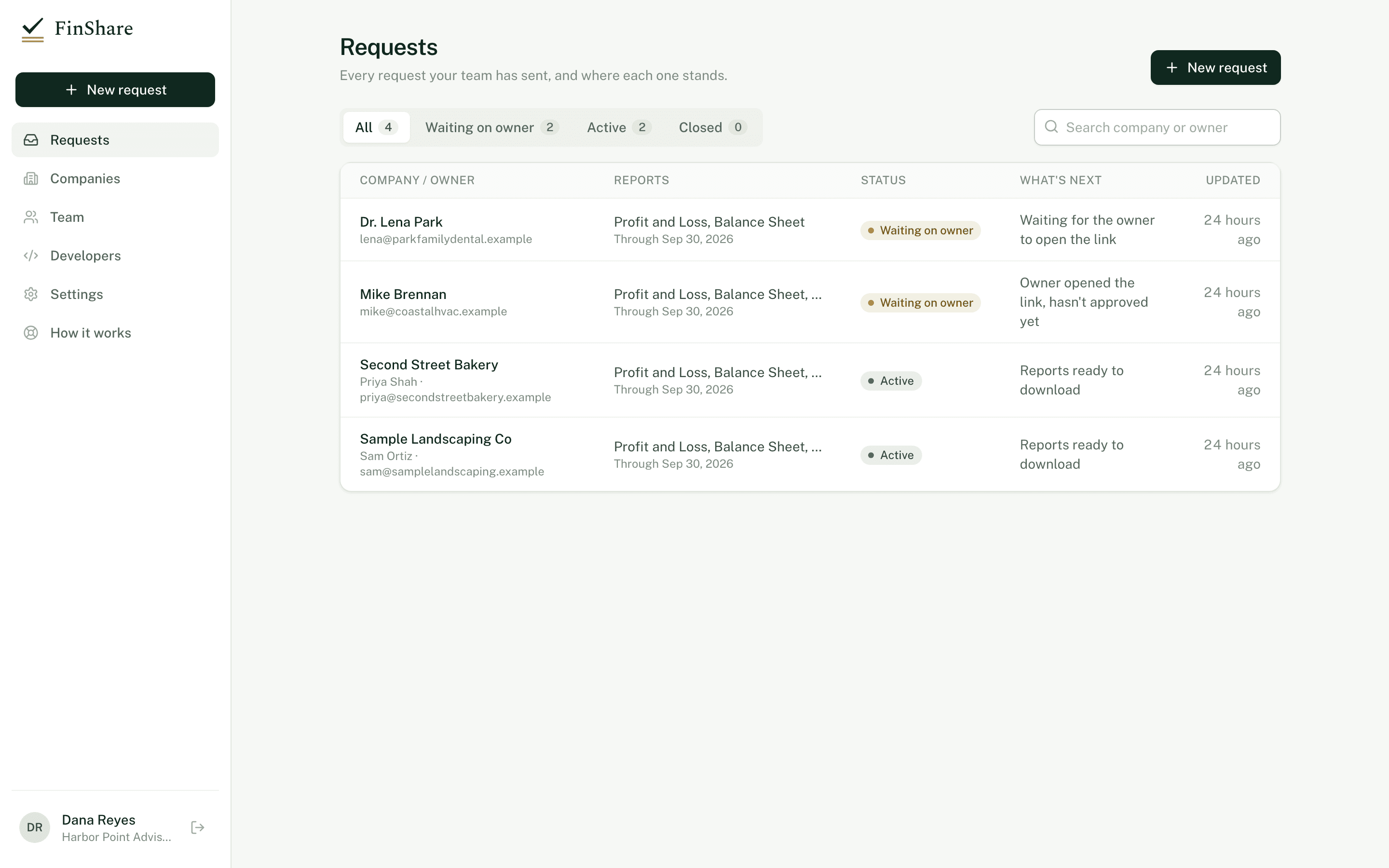Viewport: 1389px width, 868px height.
Task: Click the magnifier icon in search box
Action: (1051, 127)
